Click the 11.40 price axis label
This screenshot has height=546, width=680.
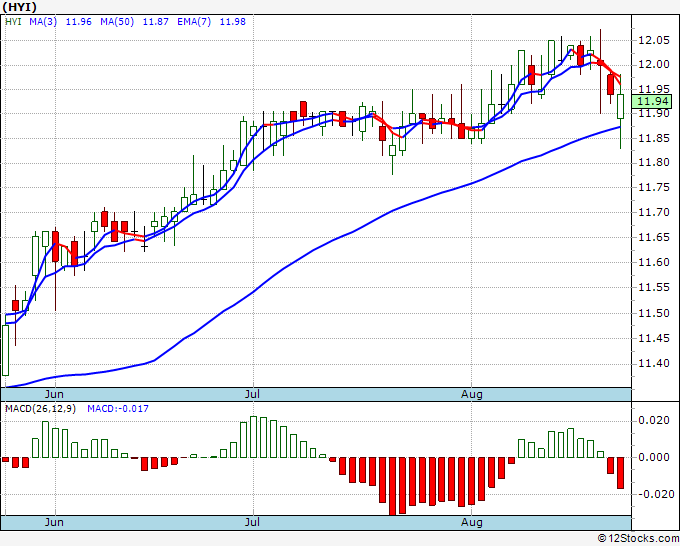pos(654,363)
